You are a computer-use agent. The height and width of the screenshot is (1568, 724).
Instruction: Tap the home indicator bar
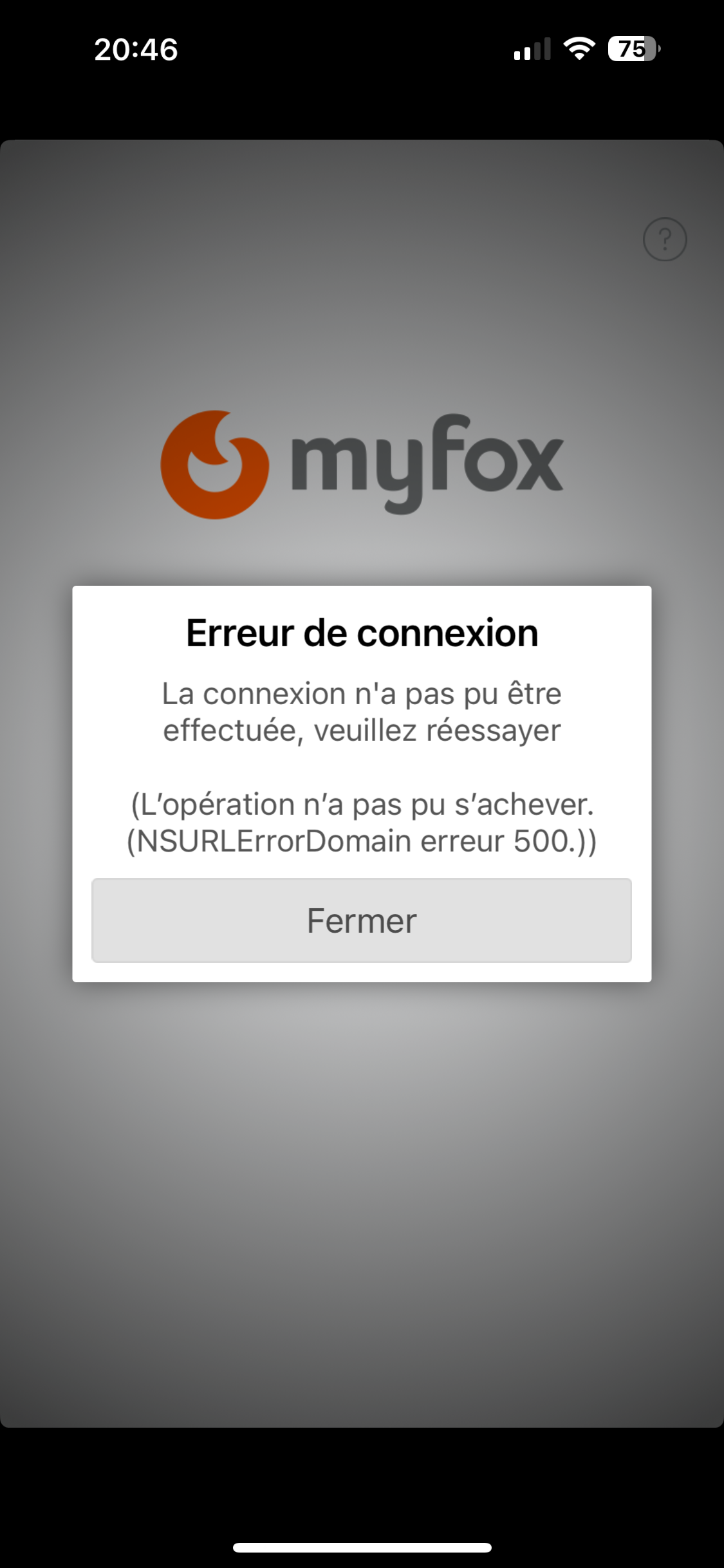(x=362, y=1547)
